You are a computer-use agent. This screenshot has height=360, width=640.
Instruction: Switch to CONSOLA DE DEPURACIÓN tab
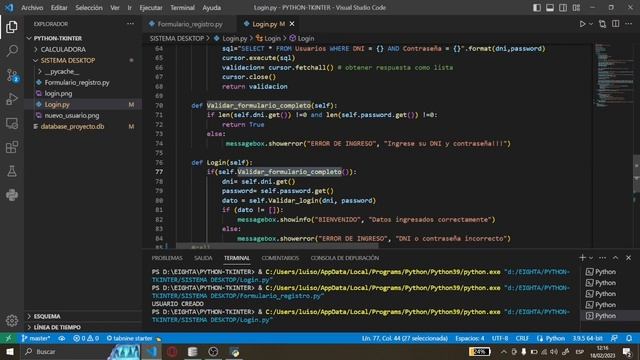tap(344, 258)
